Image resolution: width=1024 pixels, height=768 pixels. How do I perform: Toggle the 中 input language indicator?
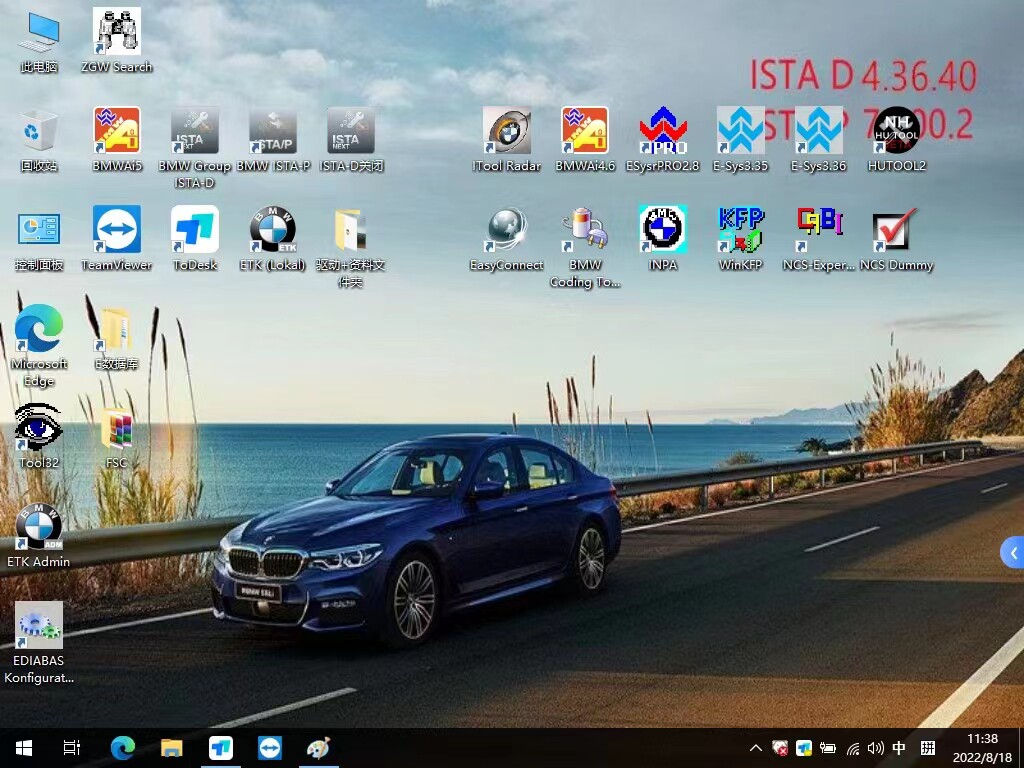899,748
